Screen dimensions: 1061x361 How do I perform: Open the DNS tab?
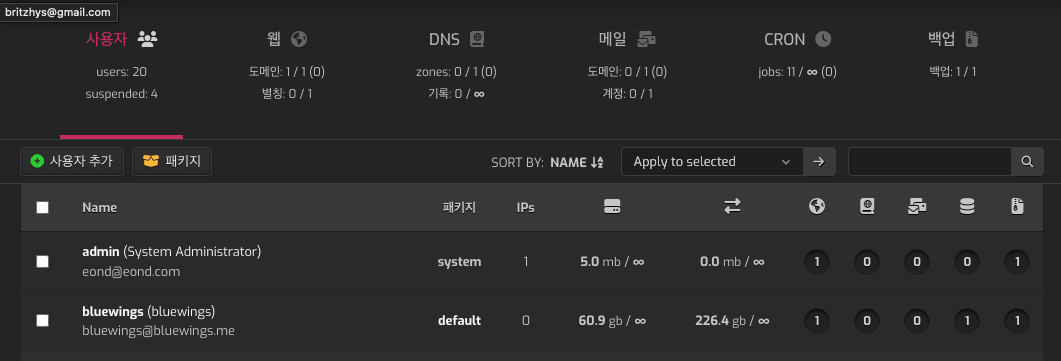[457, 39]
